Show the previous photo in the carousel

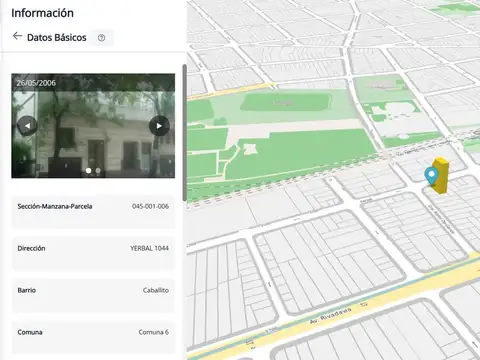[27, 126]
